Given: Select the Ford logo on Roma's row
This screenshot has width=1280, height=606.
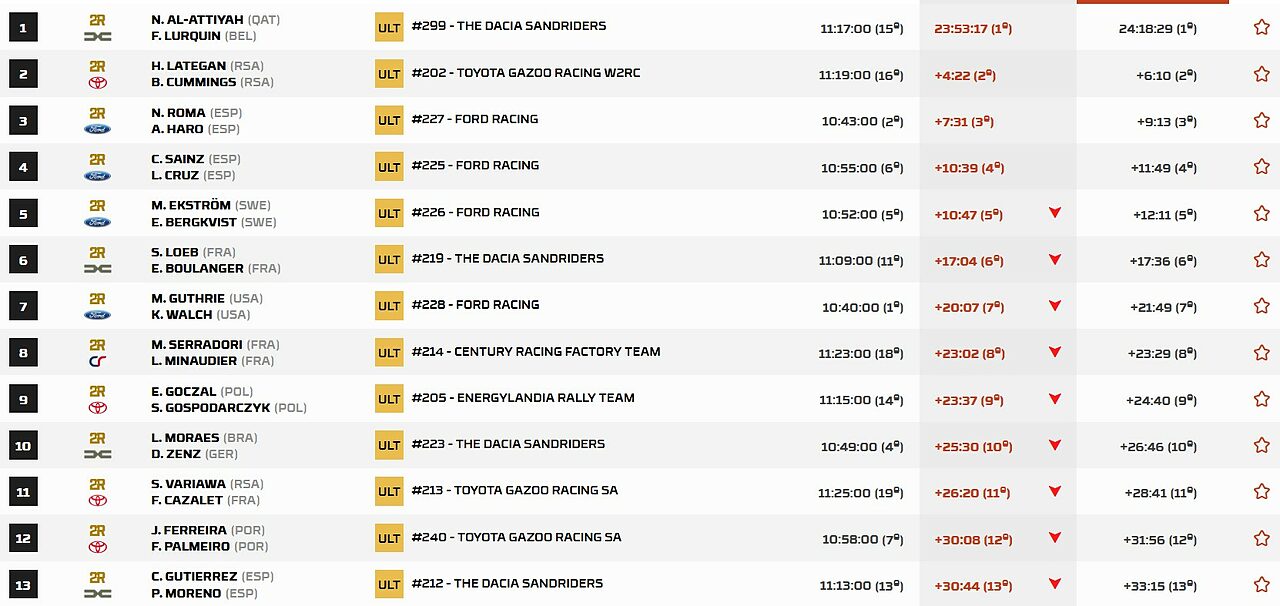Looking at the screenshot, I should point(97,127).
